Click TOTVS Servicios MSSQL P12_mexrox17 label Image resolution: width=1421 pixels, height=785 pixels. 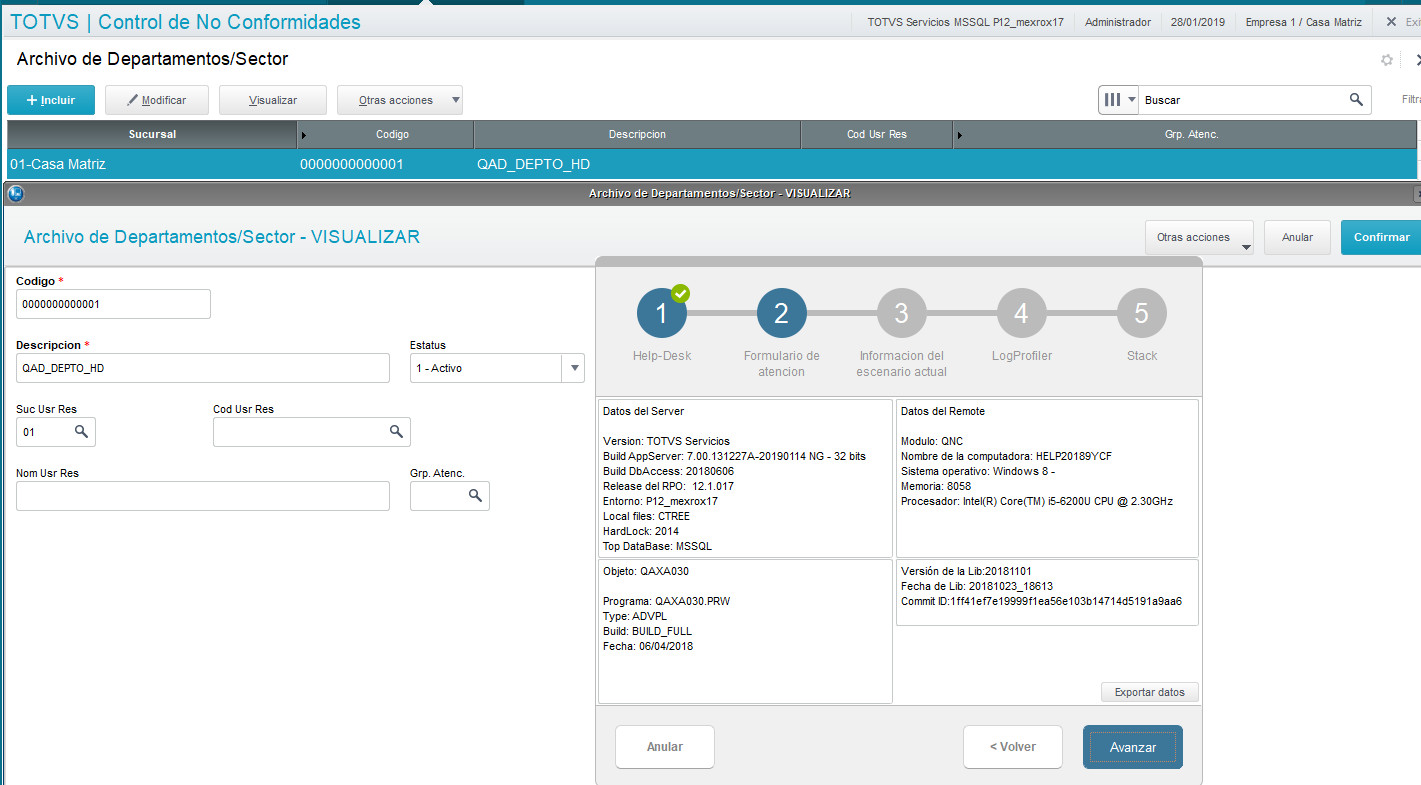click(966, 22)
